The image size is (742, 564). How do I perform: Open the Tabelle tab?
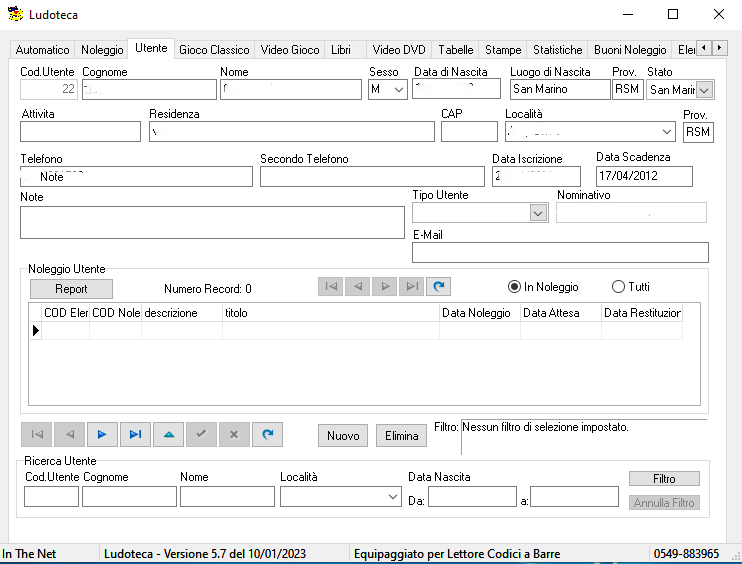[456, 50]
